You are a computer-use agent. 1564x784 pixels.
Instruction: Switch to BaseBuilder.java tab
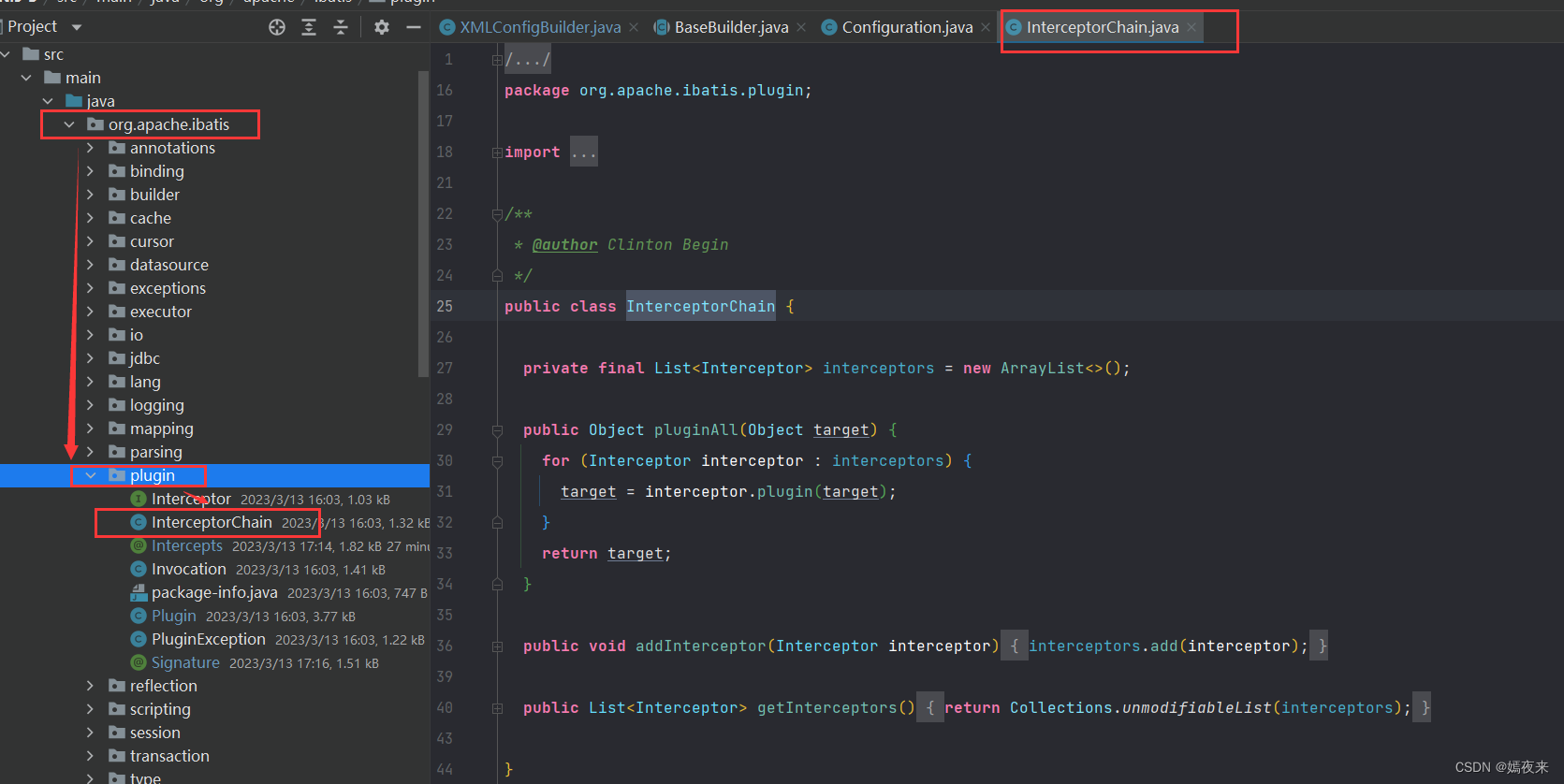731,27
